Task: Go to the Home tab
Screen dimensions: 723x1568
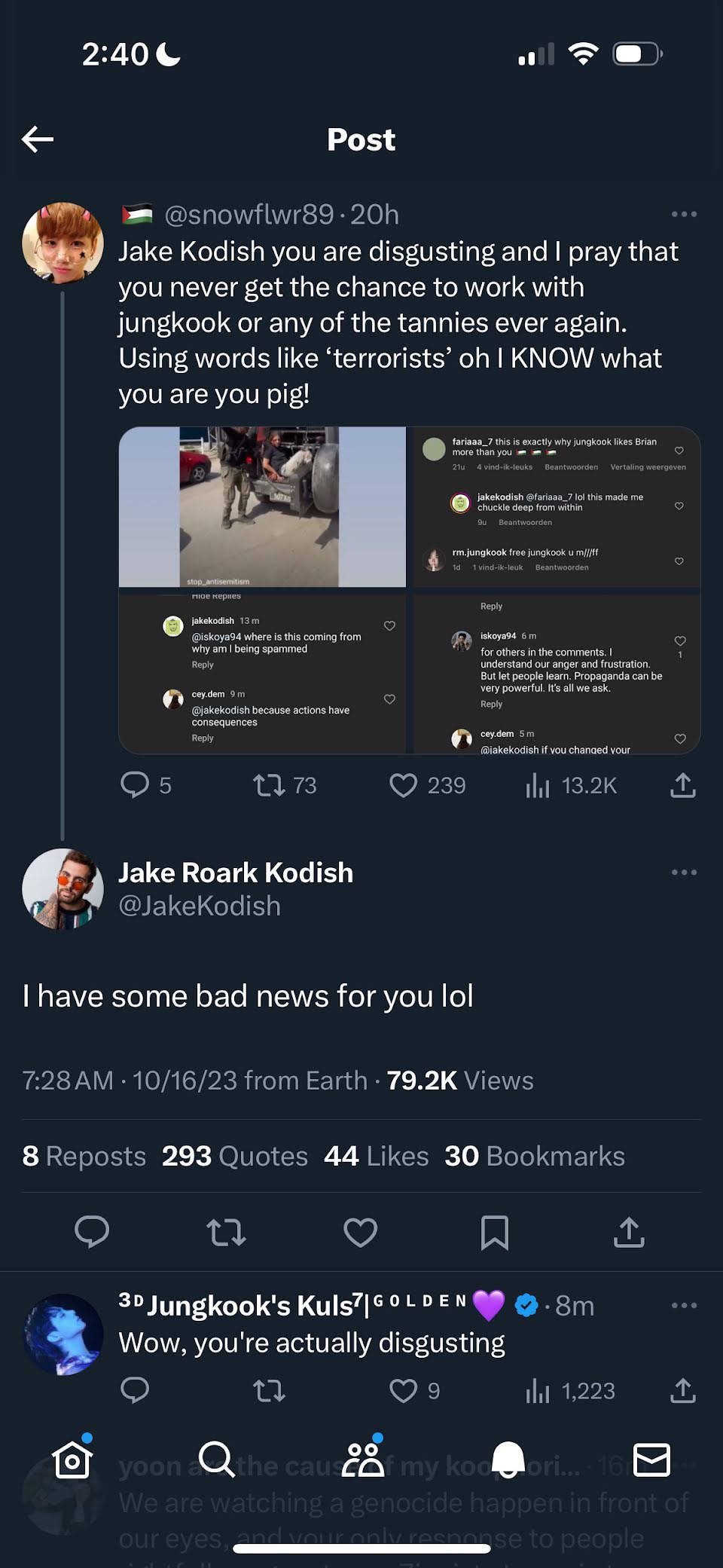Action: [72, 1459]
